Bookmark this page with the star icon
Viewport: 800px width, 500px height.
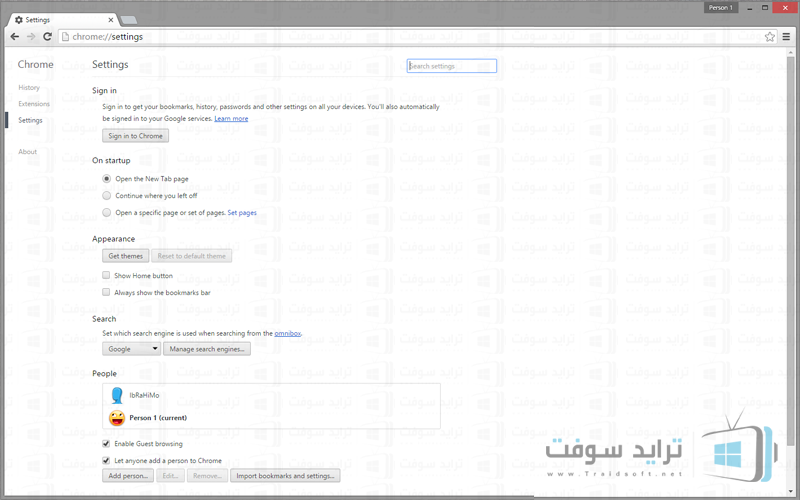(769, 37)
